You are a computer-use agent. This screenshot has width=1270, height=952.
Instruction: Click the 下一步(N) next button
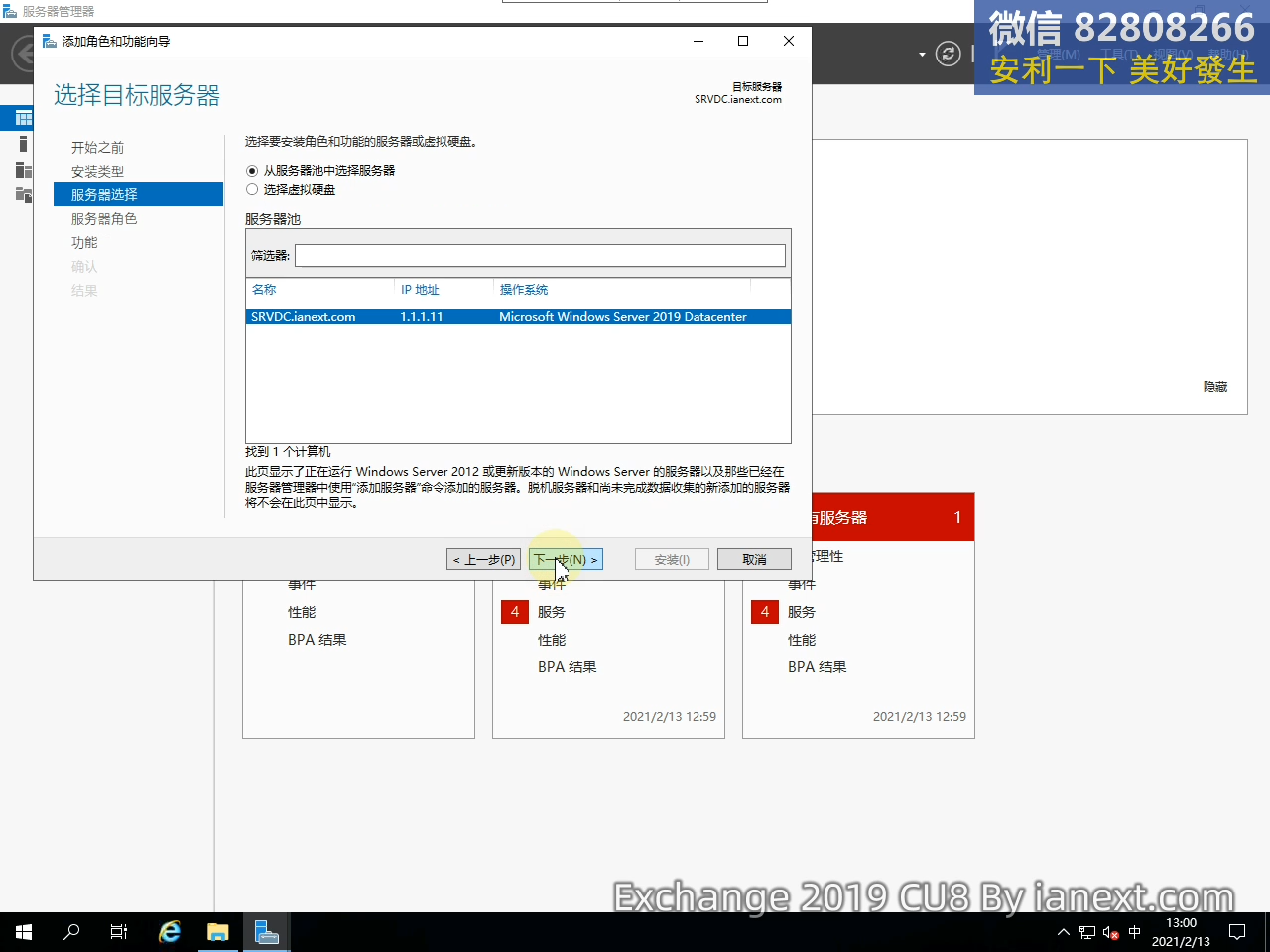[566, 560]
